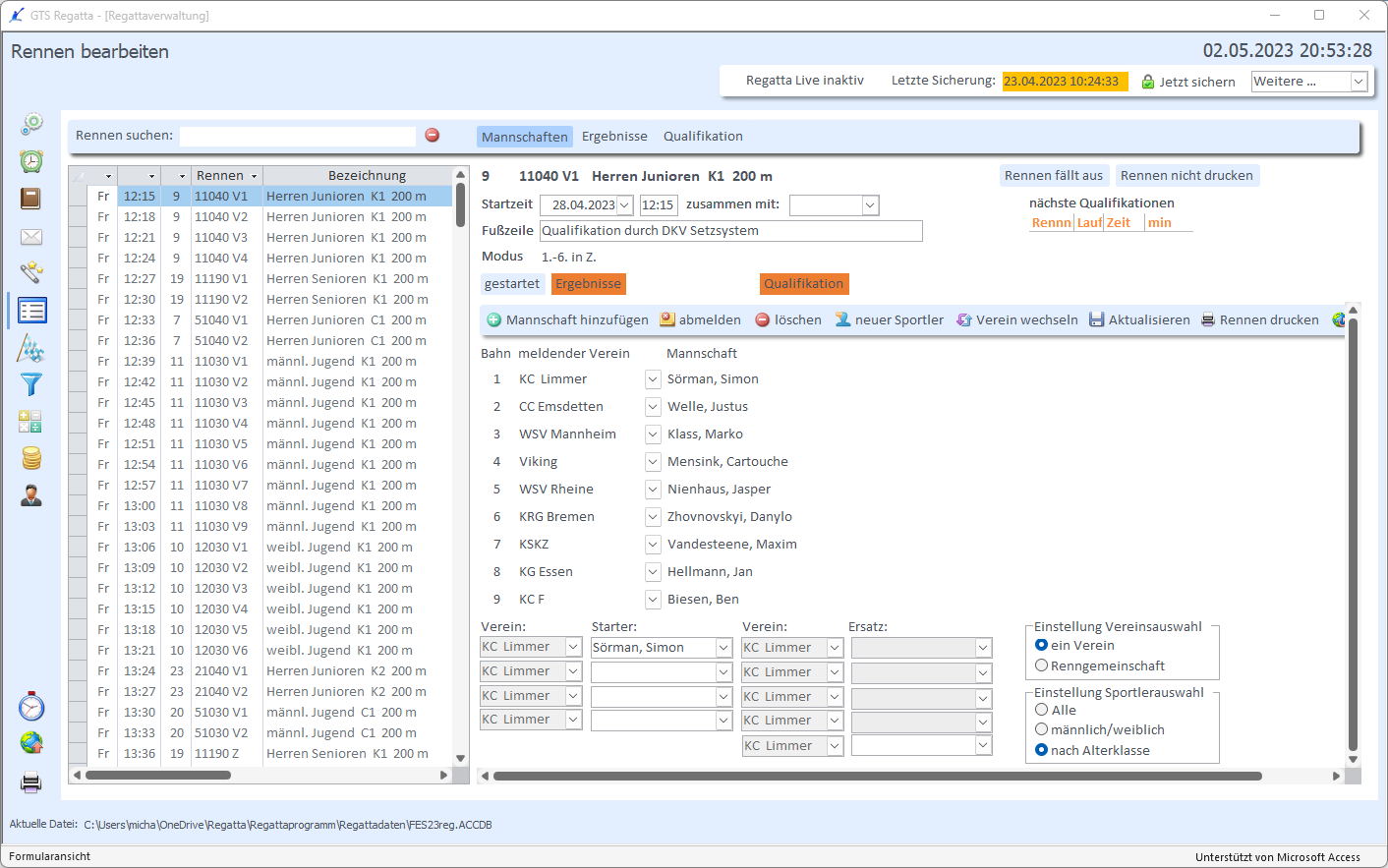Click the 'Bezeichnung' column header

point(367,175)
